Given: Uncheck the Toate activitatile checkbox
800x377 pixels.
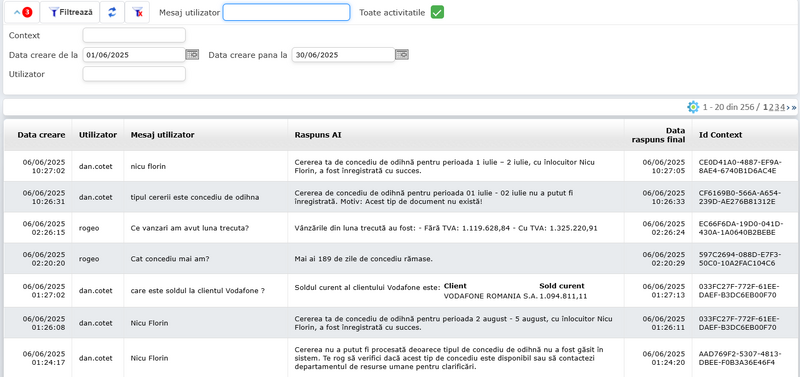Looking at the screenshot, I should [x=437, y=12].
